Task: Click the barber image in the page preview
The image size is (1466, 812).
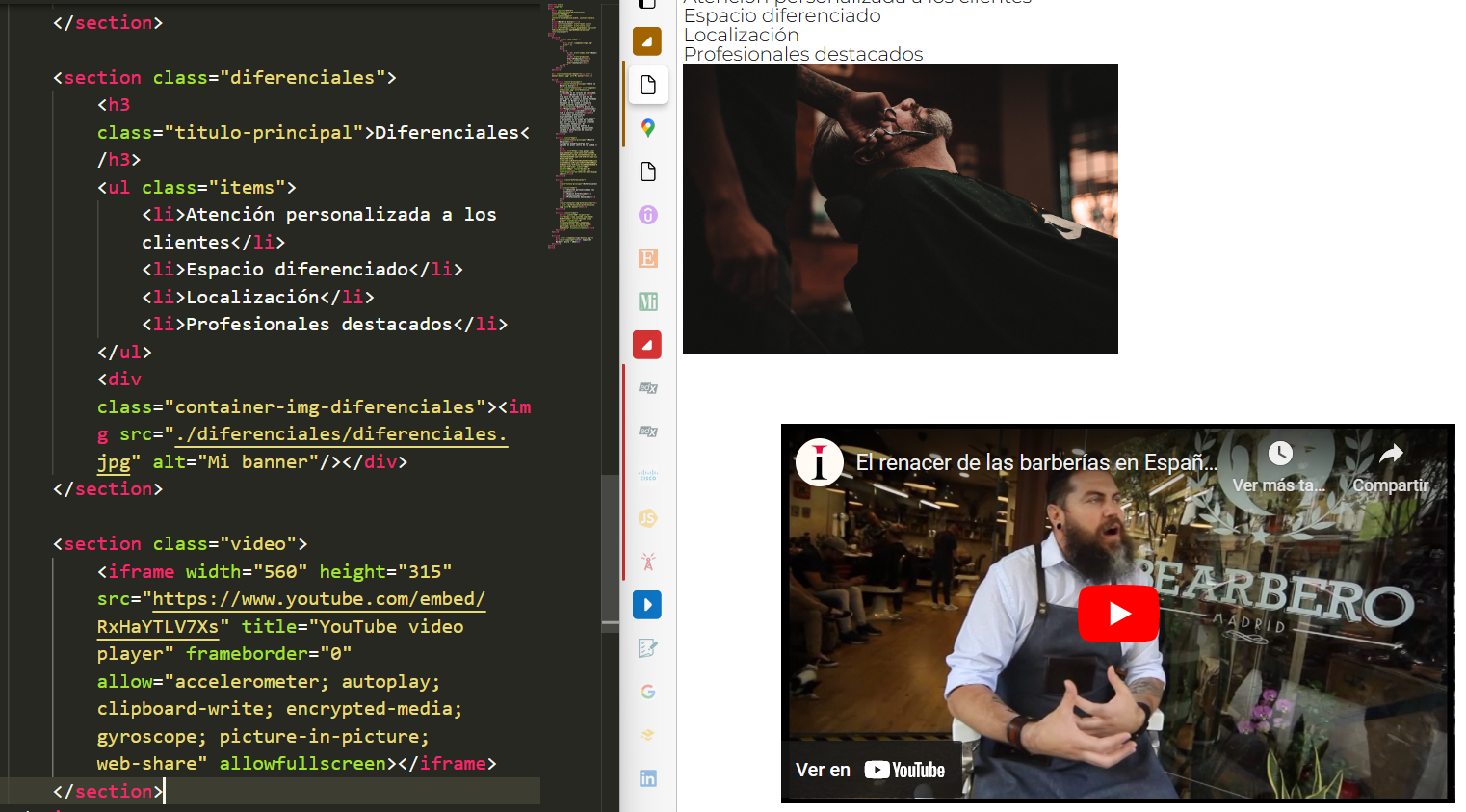Action: pos(901,208)
